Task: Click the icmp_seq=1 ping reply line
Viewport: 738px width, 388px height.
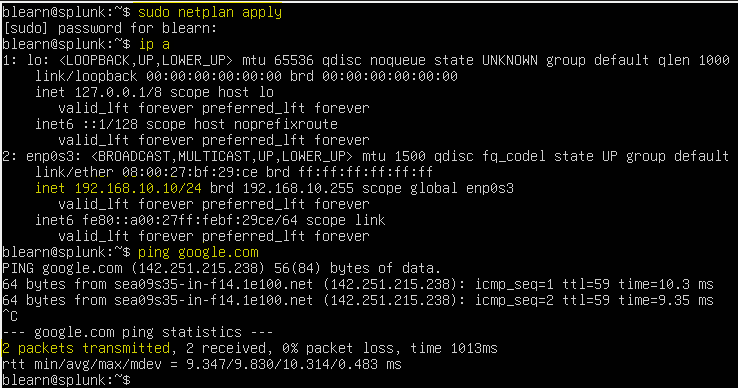Action: coord(358,284)
